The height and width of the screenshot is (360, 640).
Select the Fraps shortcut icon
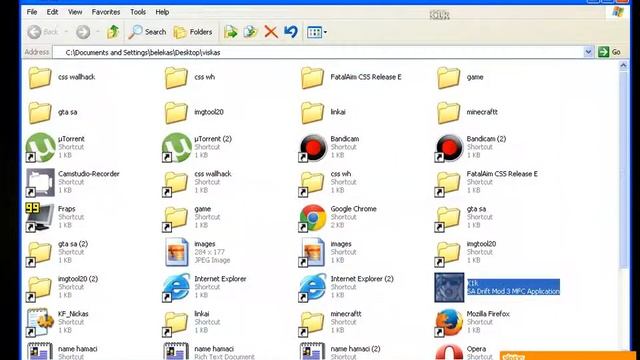point(40,217)
